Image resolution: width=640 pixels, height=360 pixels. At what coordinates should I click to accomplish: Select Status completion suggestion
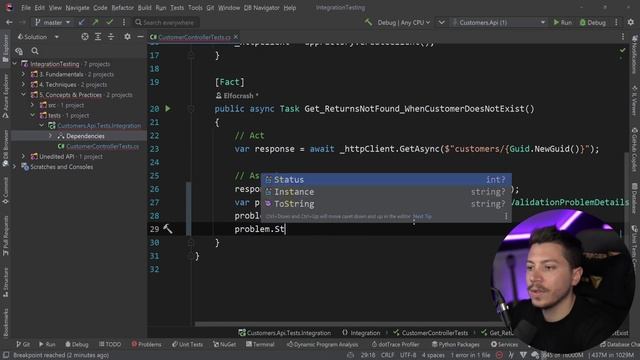click(x=386, y=180)
